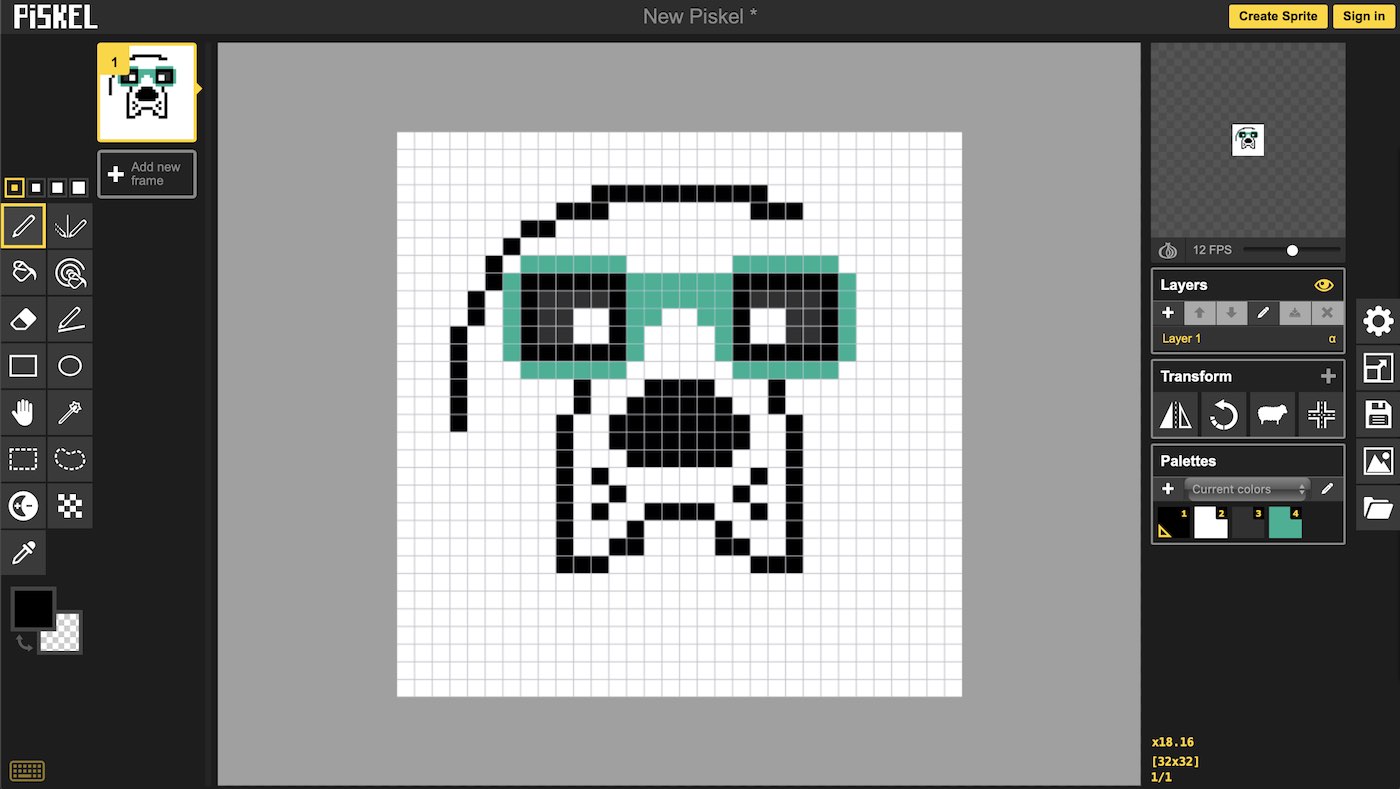
Task: Select the Shape selection magic wand tool
Action: [x=70, y=412]
